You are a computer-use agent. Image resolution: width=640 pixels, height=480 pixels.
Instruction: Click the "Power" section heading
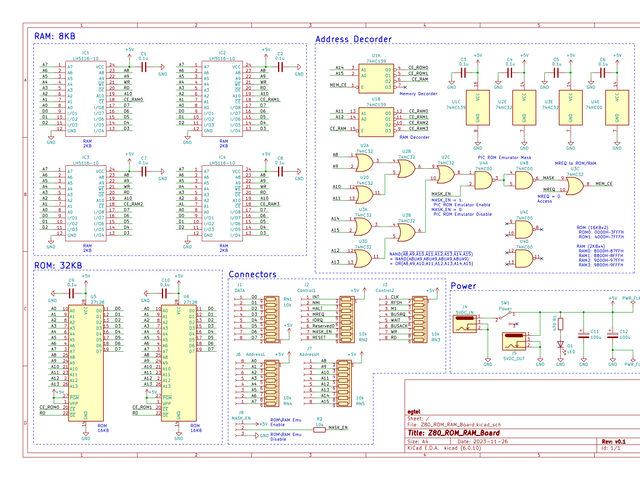point(463,286)
